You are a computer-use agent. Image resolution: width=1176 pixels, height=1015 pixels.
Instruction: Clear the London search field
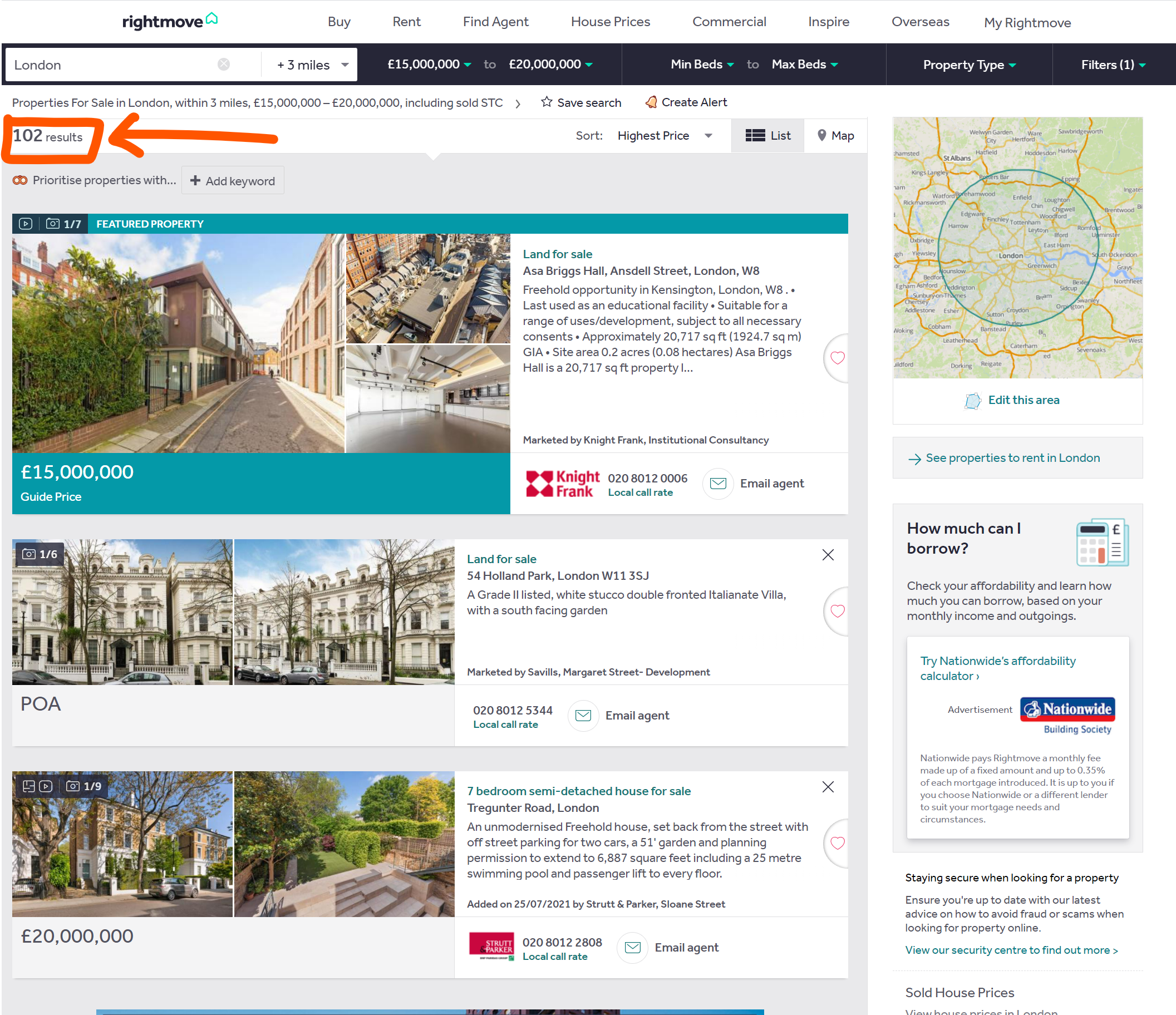coord(224,64)
